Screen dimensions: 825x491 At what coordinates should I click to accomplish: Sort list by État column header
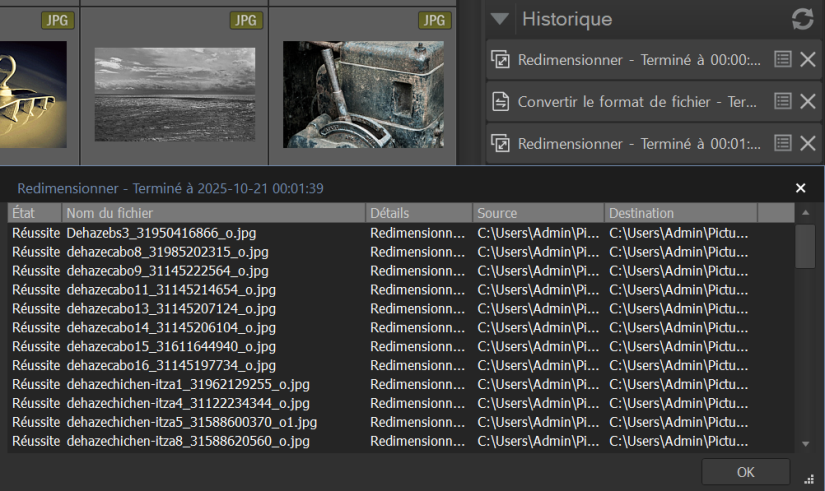(34, 213)
